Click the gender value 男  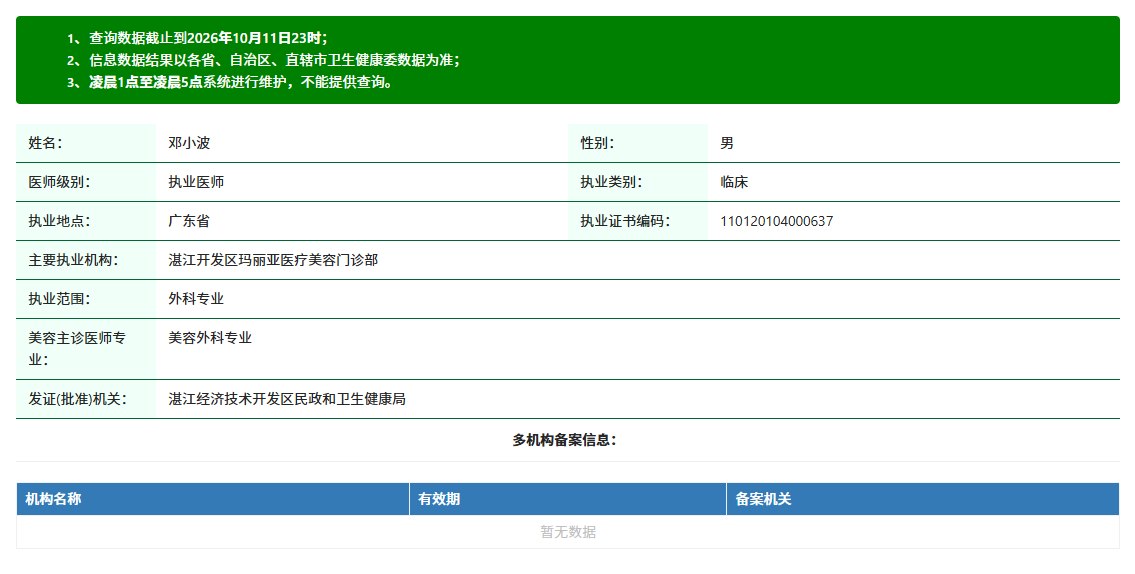tap(727, 143)
